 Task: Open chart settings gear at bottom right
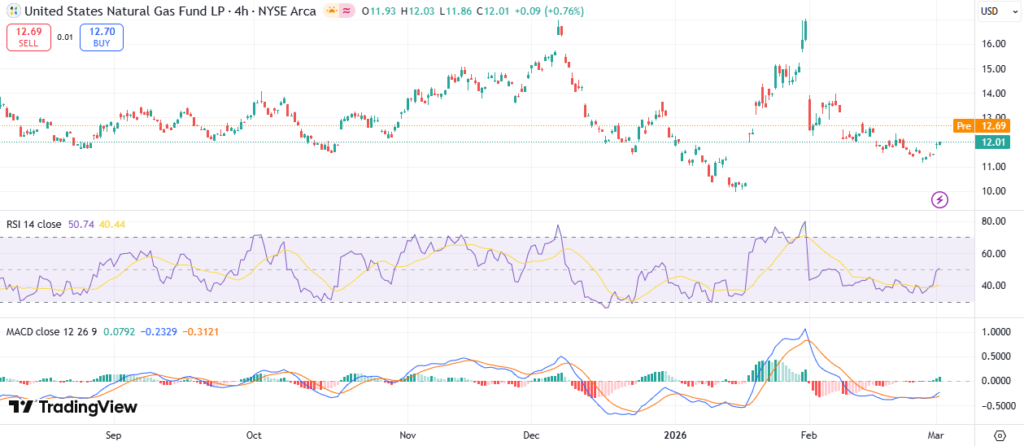[999, 435]
